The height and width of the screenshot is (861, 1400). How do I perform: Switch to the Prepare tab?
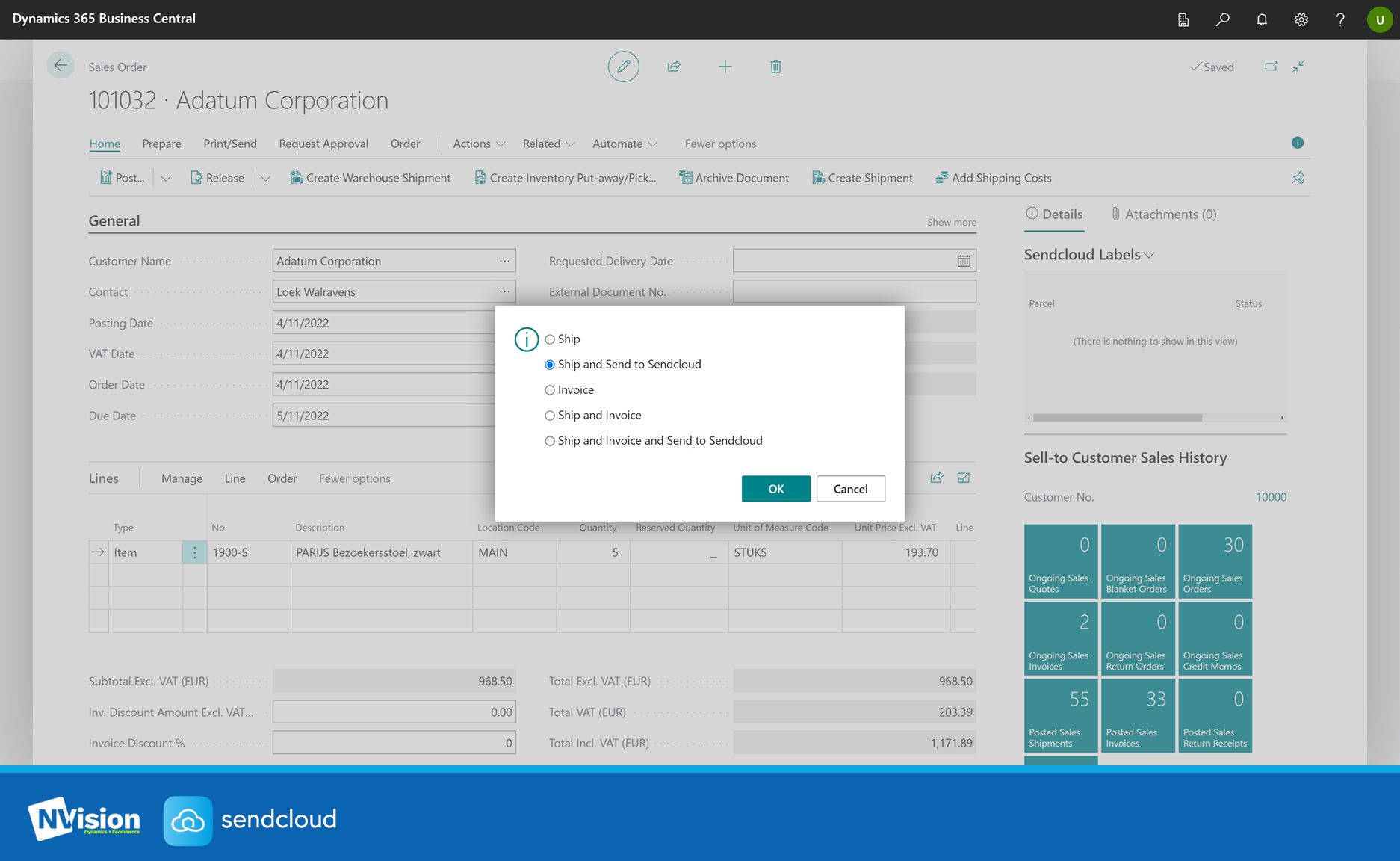[161, 143]
